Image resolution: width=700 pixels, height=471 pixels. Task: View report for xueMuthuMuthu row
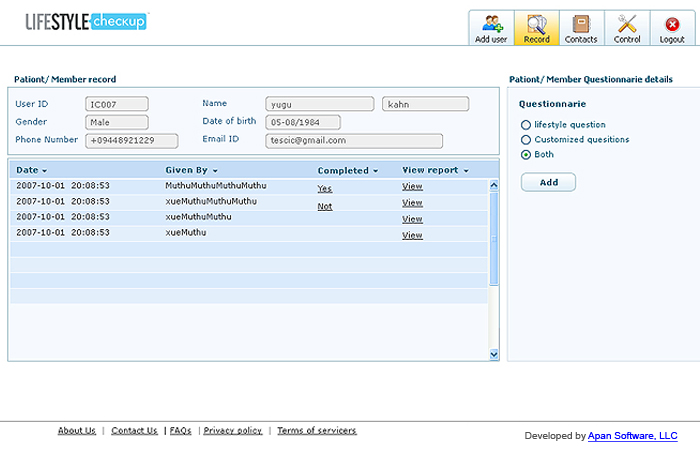(x=412, y=219)
